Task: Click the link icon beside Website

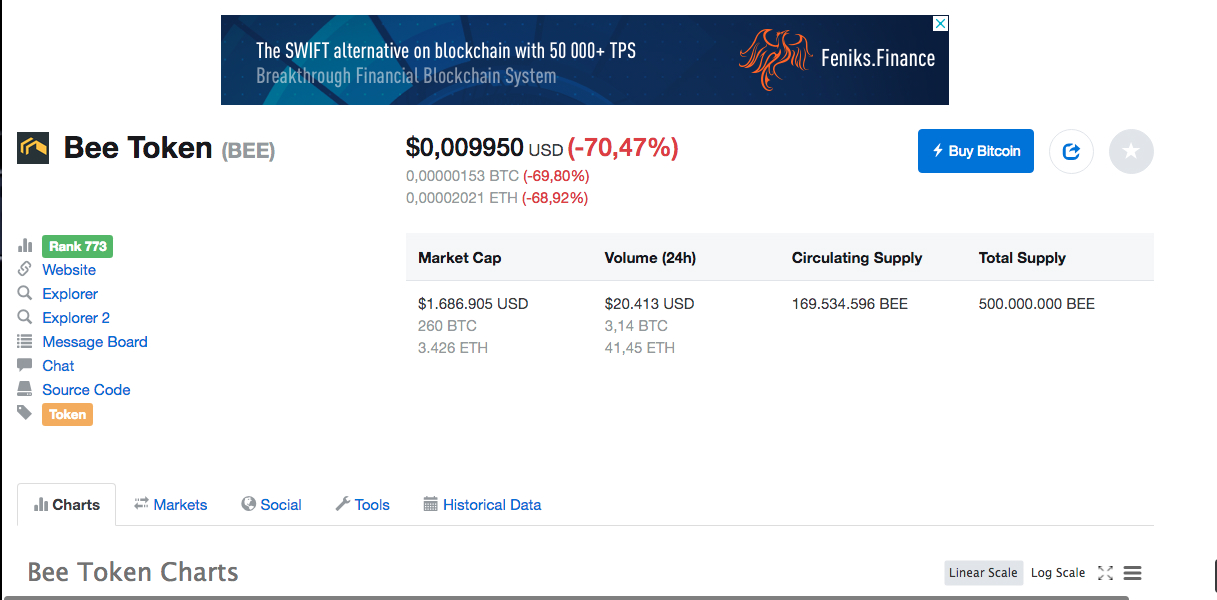Action: click(25, 270)
